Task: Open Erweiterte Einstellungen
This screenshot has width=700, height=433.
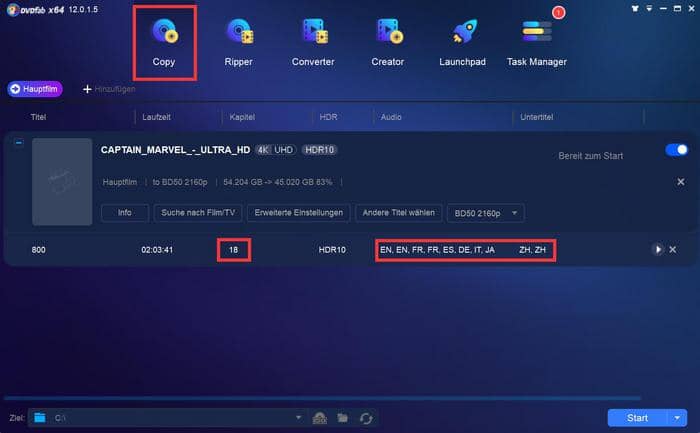Action: tap(299, 212)
